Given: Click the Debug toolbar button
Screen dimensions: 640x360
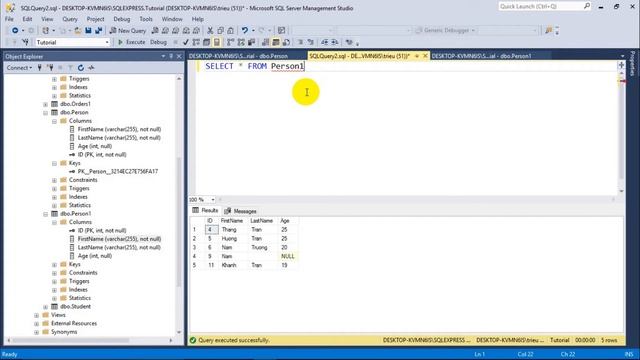Looking at the screenshot, I should 158,42.
